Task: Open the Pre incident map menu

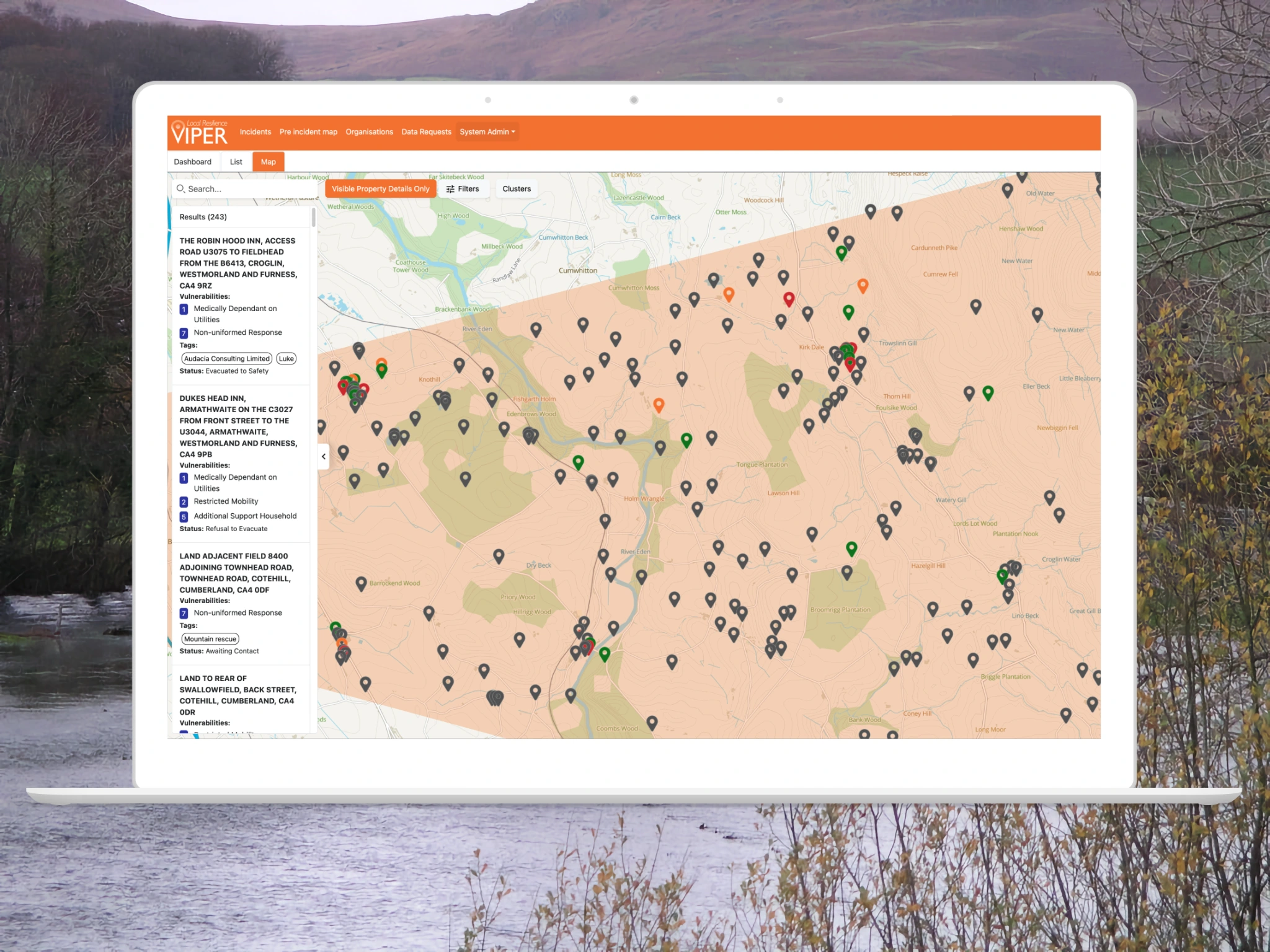Action: (308, 132)
